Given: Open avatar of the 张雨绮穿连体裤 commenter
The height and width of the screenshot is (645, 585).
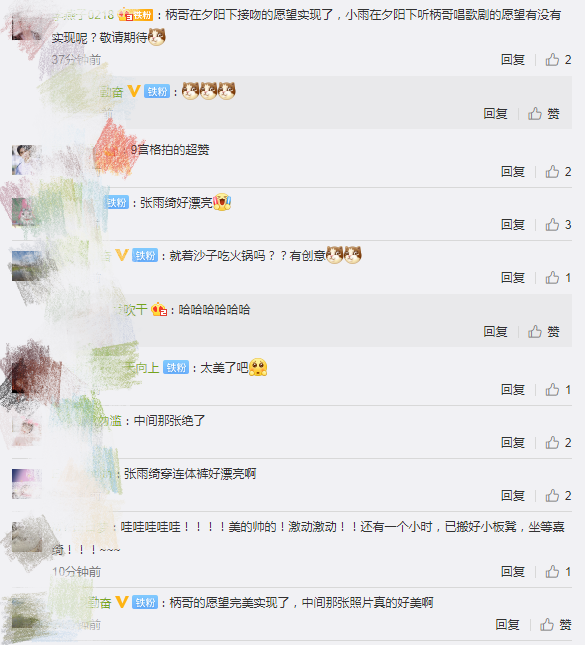Looking at the screenshot, I should click(26, 484).
